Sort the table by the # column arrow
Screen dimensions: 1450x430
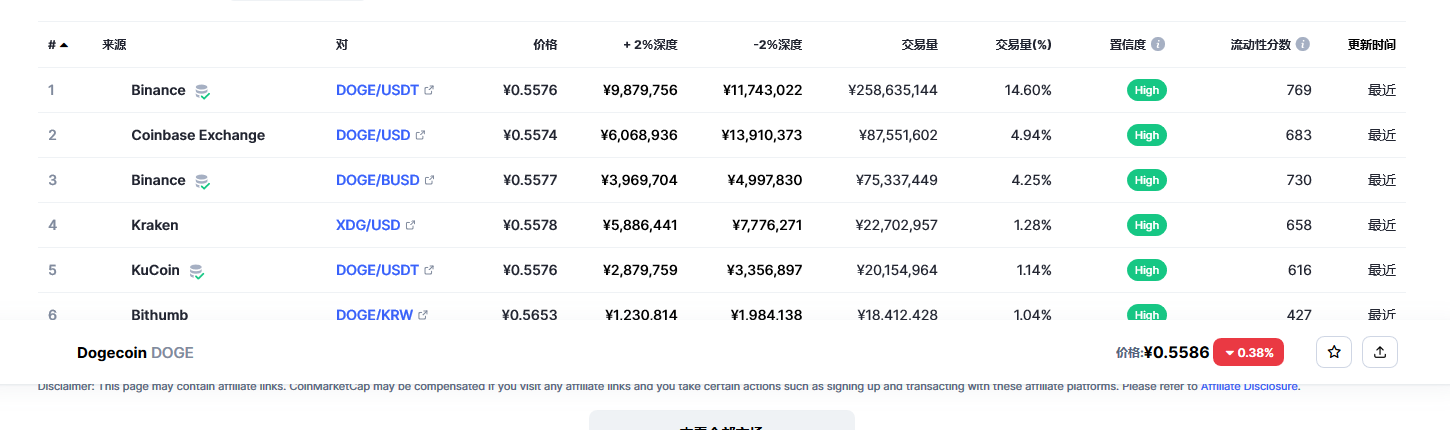pyautogui.click(x=64, y=45)
